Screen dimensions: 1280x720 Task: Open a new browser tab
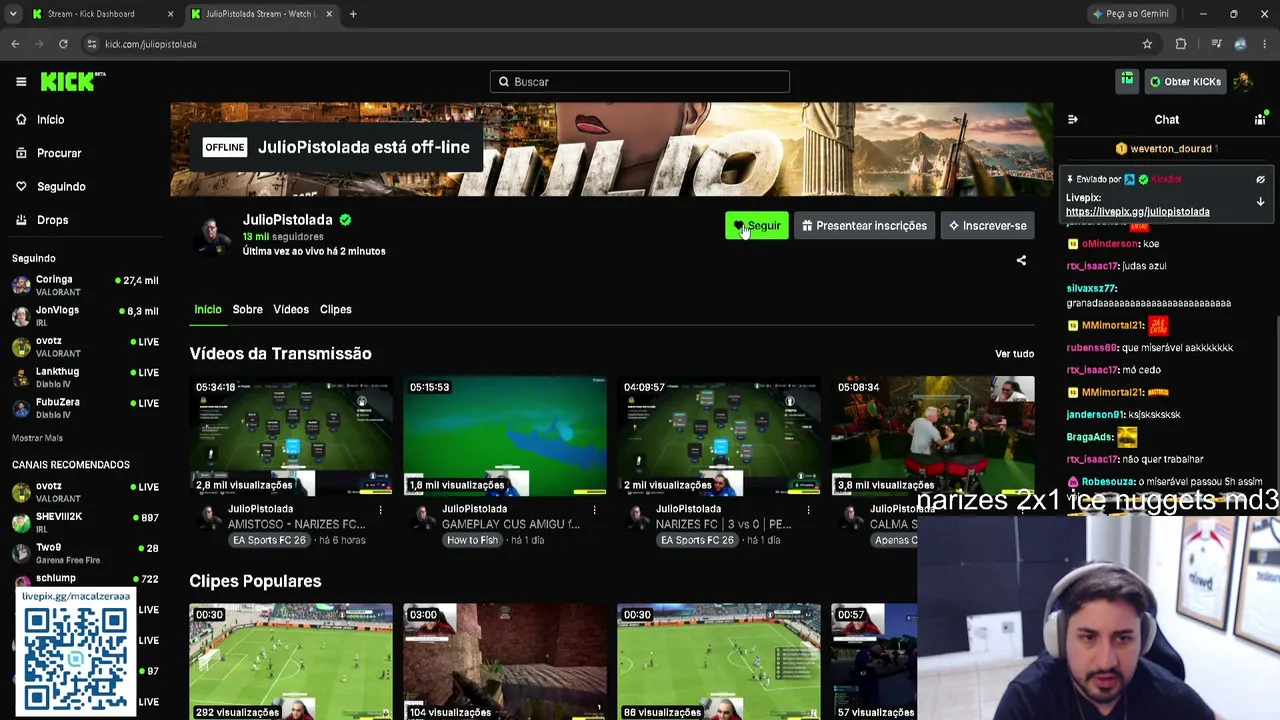[353, 14]
